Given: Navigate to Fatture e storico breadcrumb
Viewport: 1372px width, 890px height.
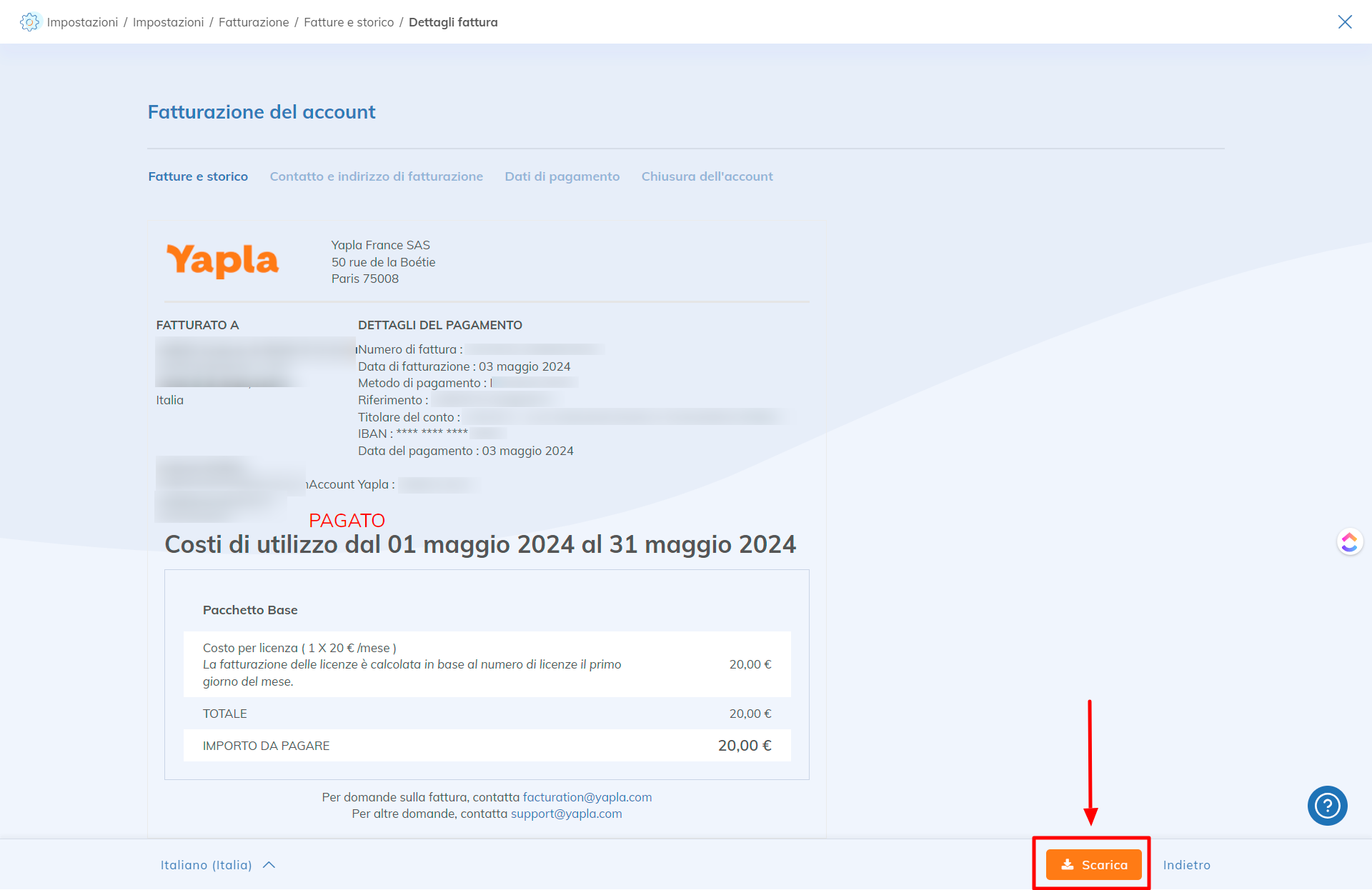Looking at the screenshot, I should [349, 22].
